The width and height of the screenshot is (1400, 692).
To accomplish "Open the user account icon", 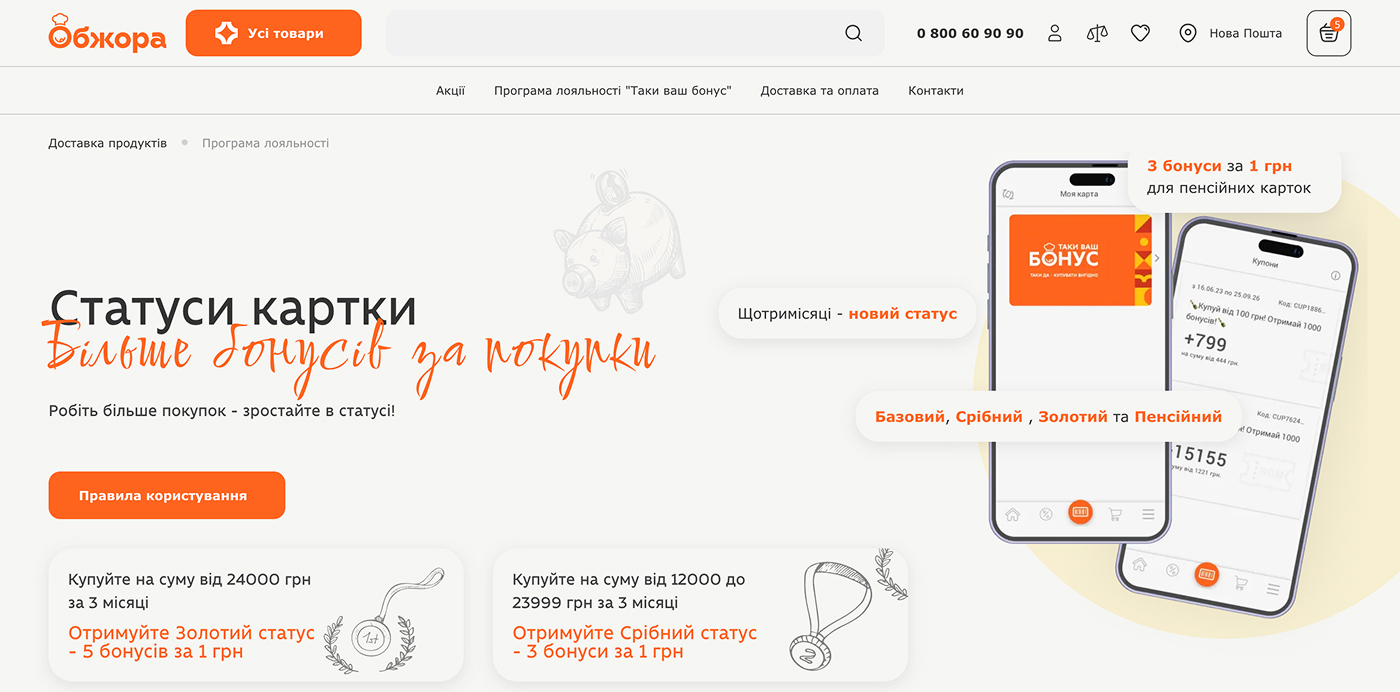I will (x=1055, y=33).
